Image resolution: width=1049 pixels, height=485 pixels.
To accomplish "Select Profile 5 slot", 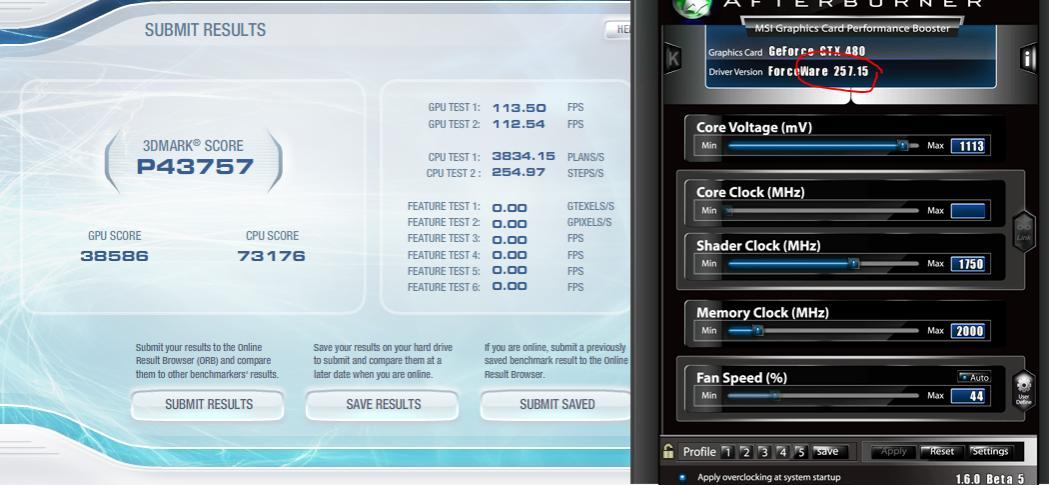I will coord(800,452).
